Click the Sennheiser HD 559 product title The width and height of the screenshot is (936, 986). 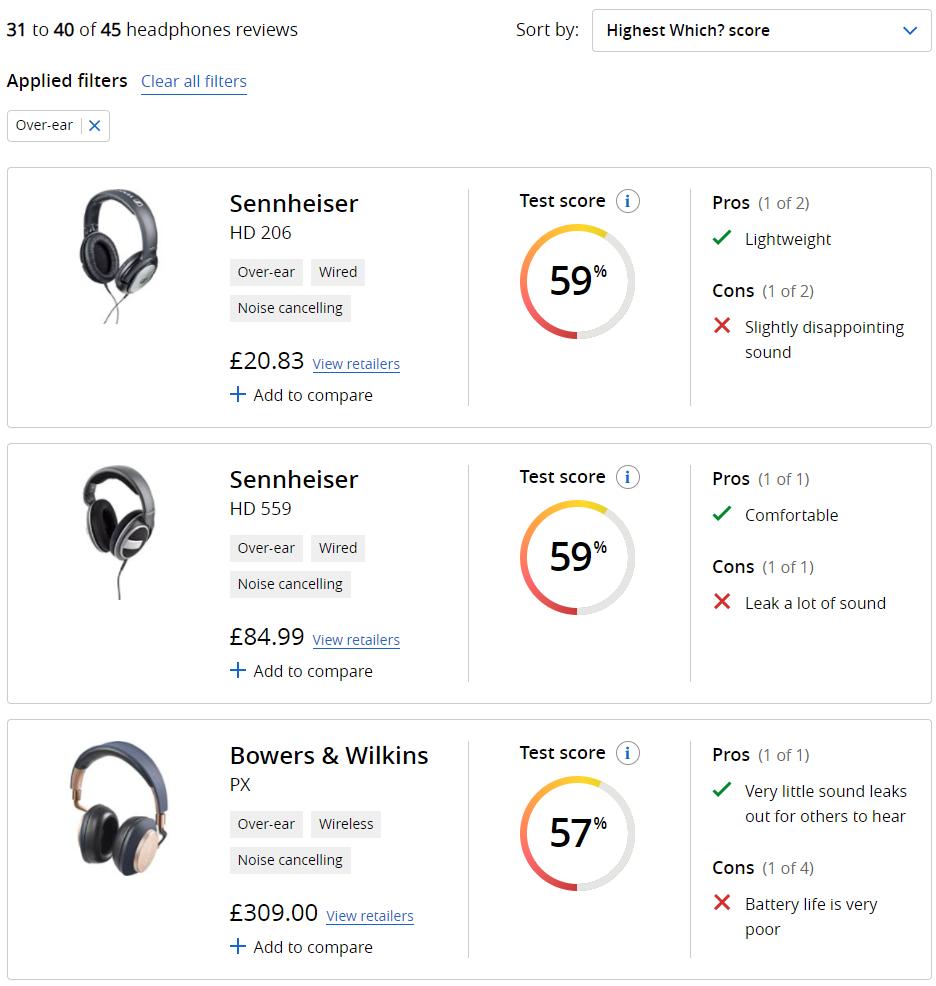coord(293,480)
